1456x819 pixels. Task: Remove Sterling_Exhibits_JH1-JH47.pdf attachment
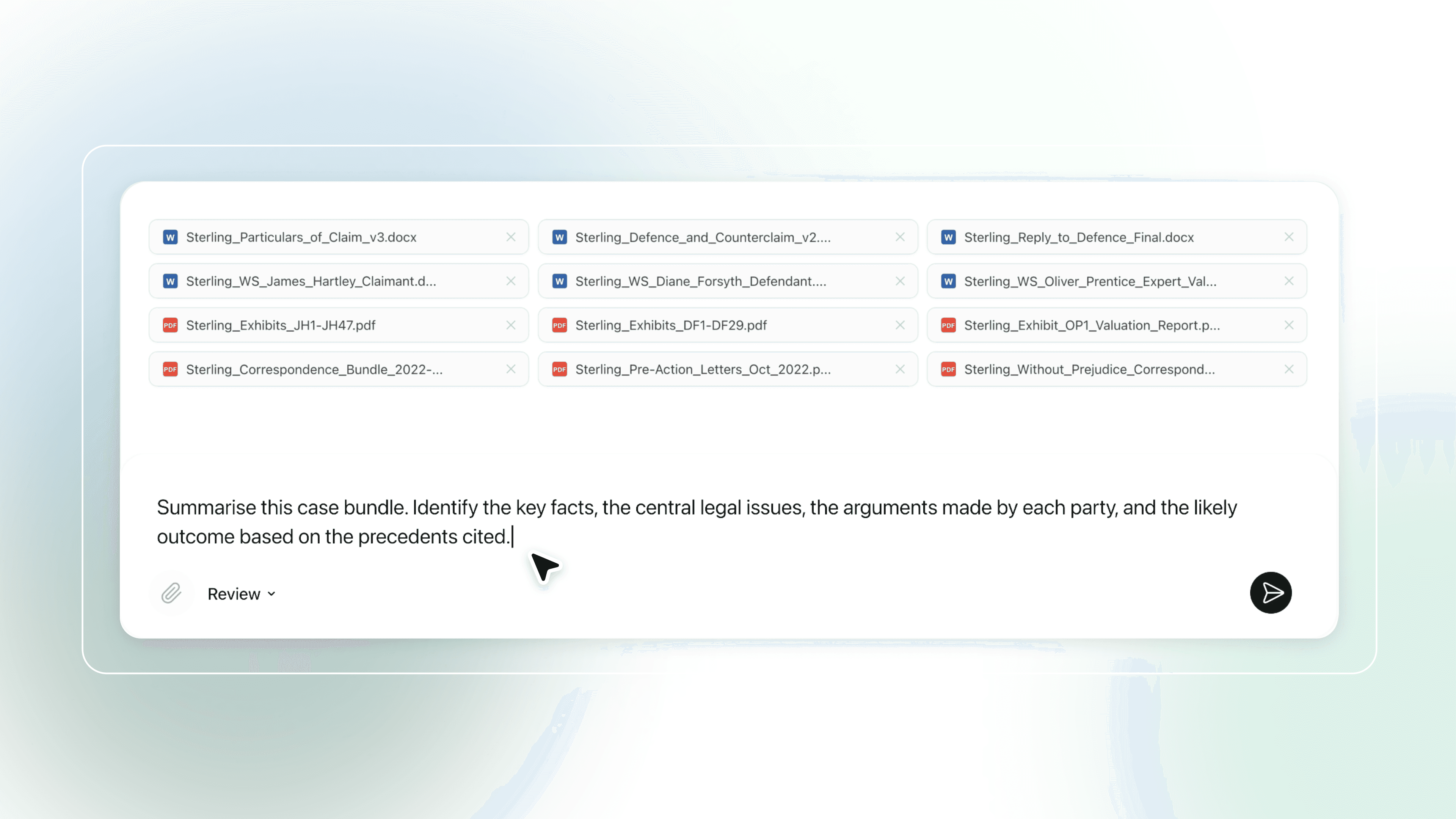pyautogui.click(x=510, y=325)
